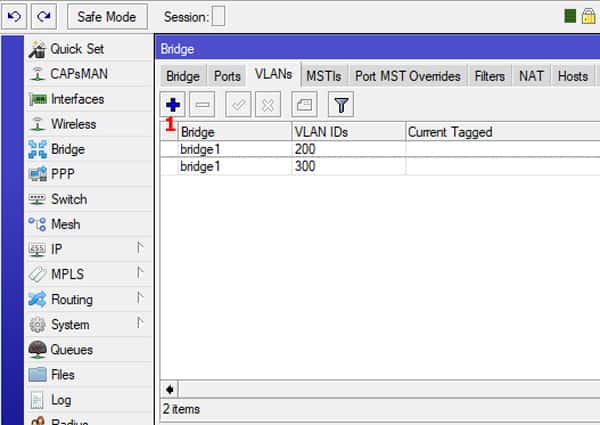Open CAPsMAN menu item
Screen dimensions: 600x425
coord(89,74)
